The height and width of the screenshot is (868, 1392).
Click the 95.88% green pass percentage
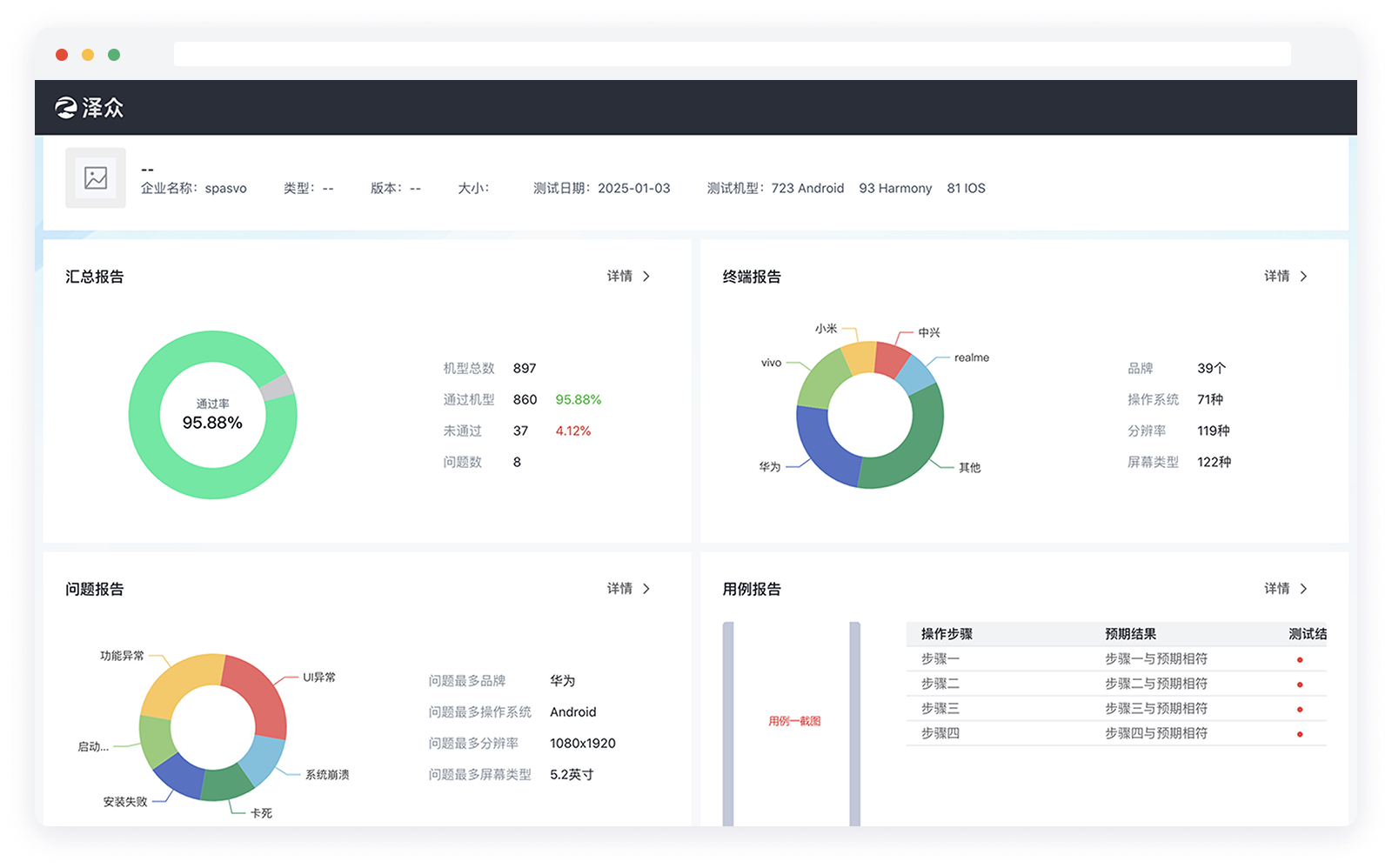578,400
